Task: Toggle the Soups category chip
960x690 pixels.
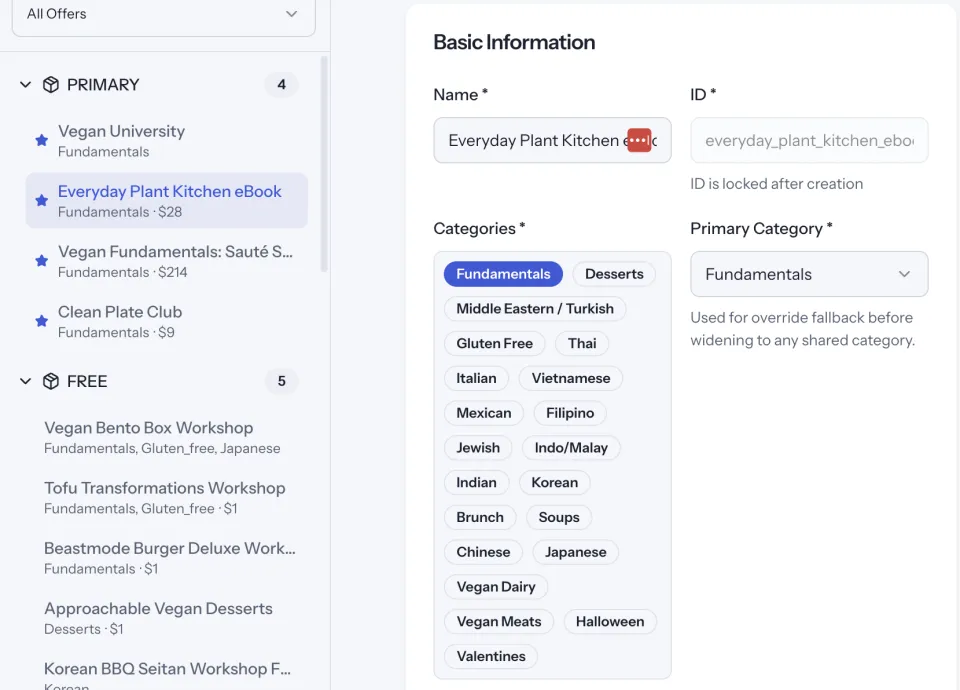Action: (x=559, y=517)
